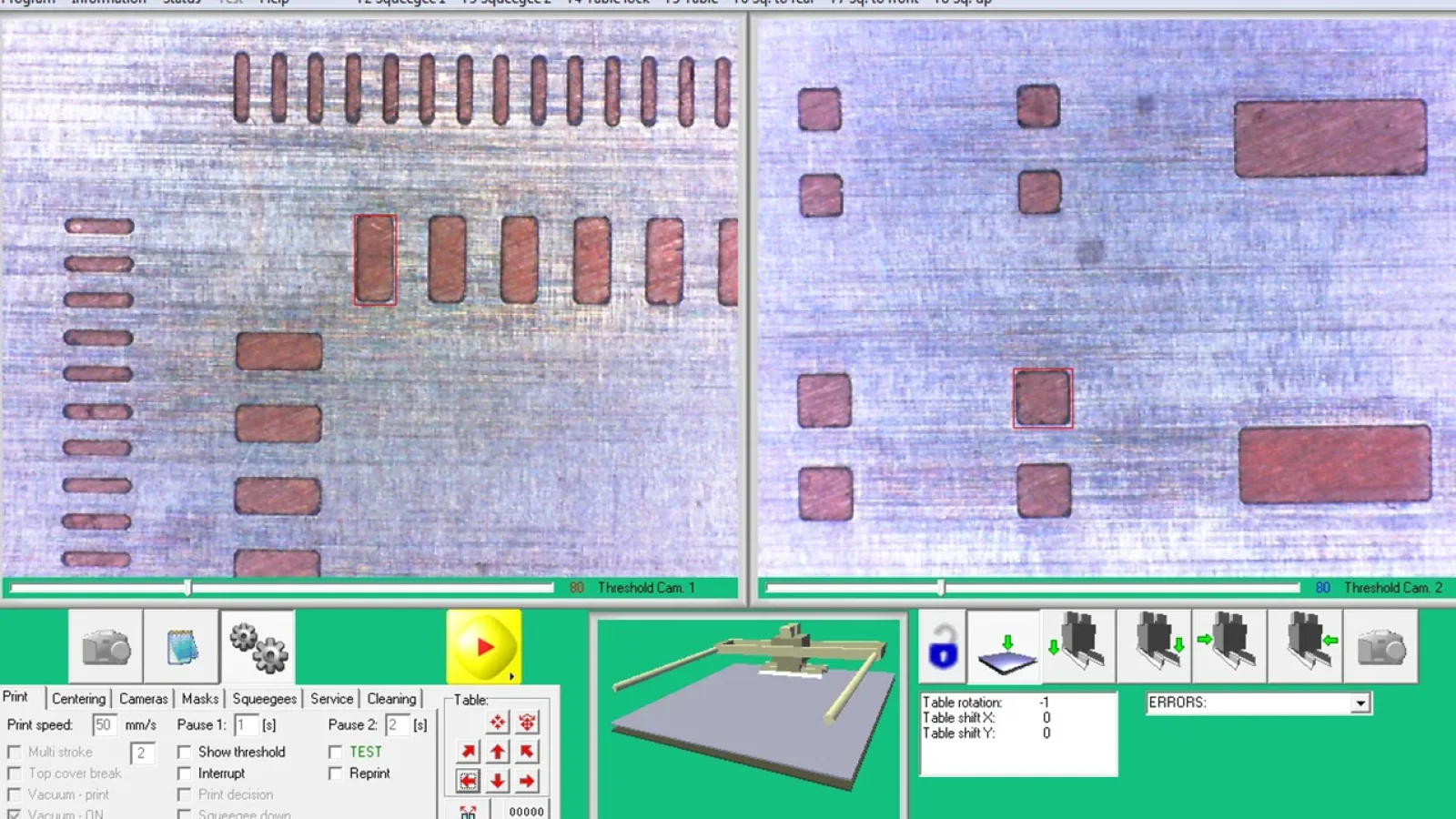Enable the Show threshold checkbox
Viewport: 1456px width, 819px height.
pyautogui.click(x=184, y=753)
